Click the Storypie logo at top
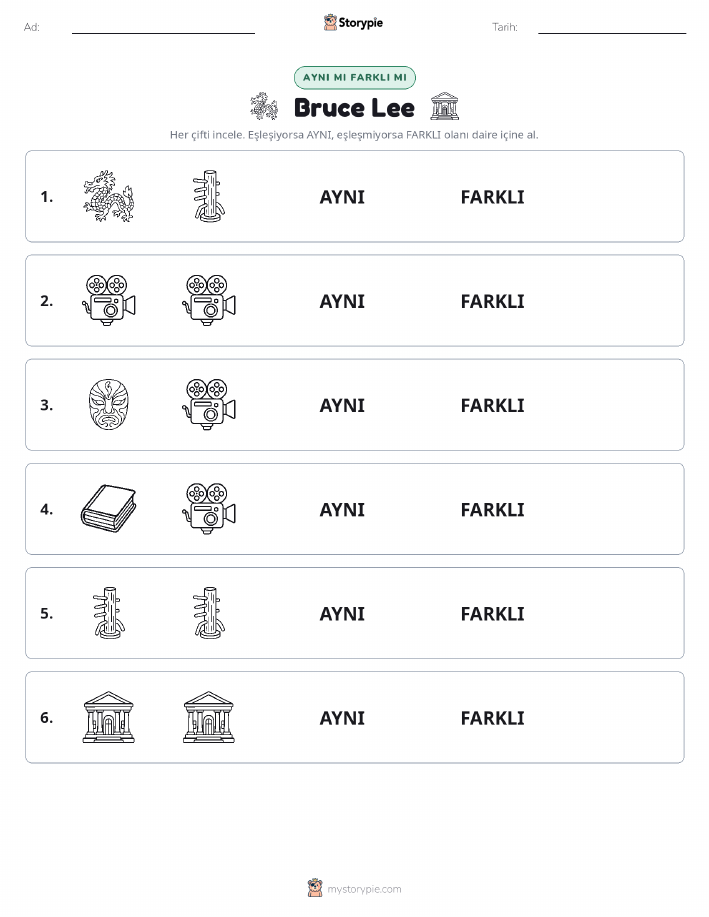709x917 pixels. tap(353, 23)
